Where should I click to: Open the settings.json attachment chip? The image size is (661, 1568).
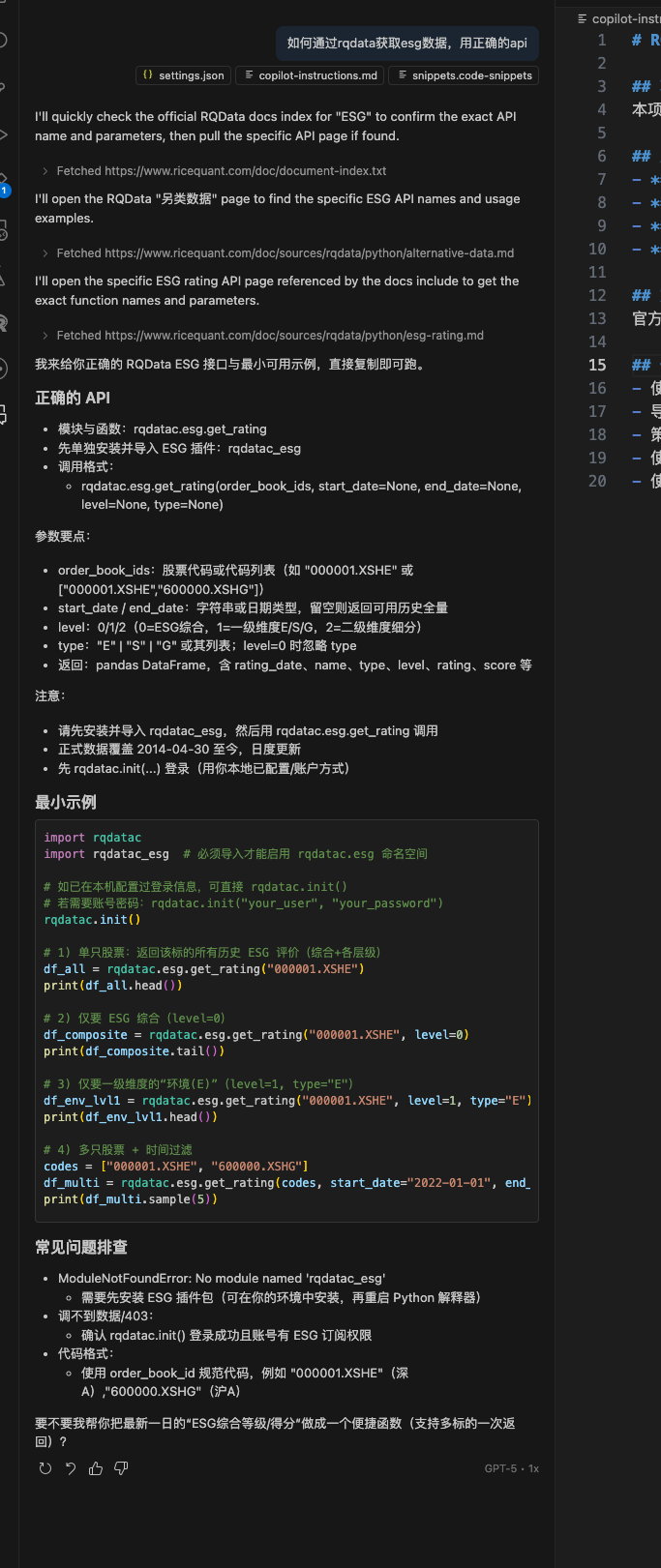183,75
